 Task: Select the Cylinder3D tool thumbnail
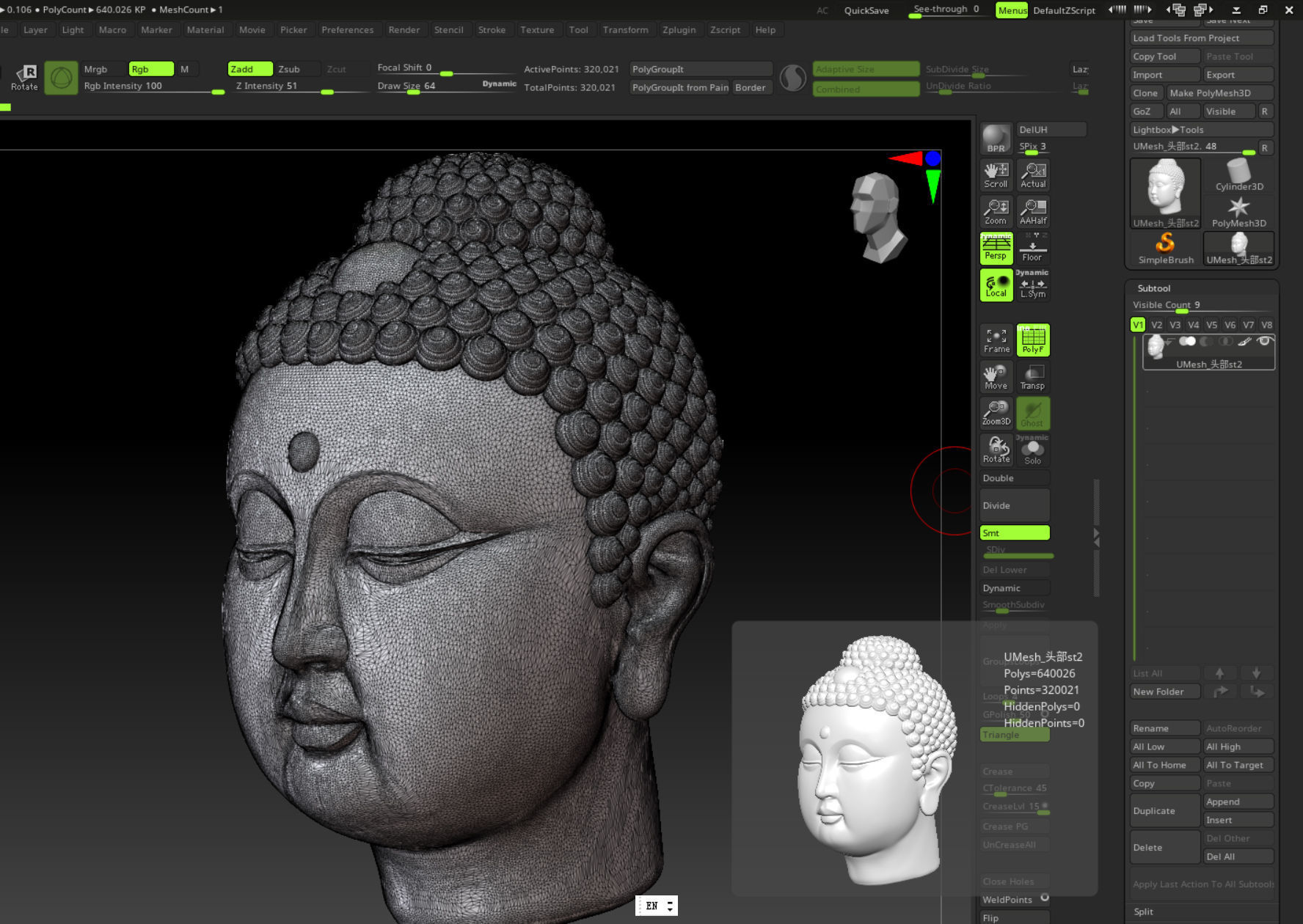point(1238,176)
